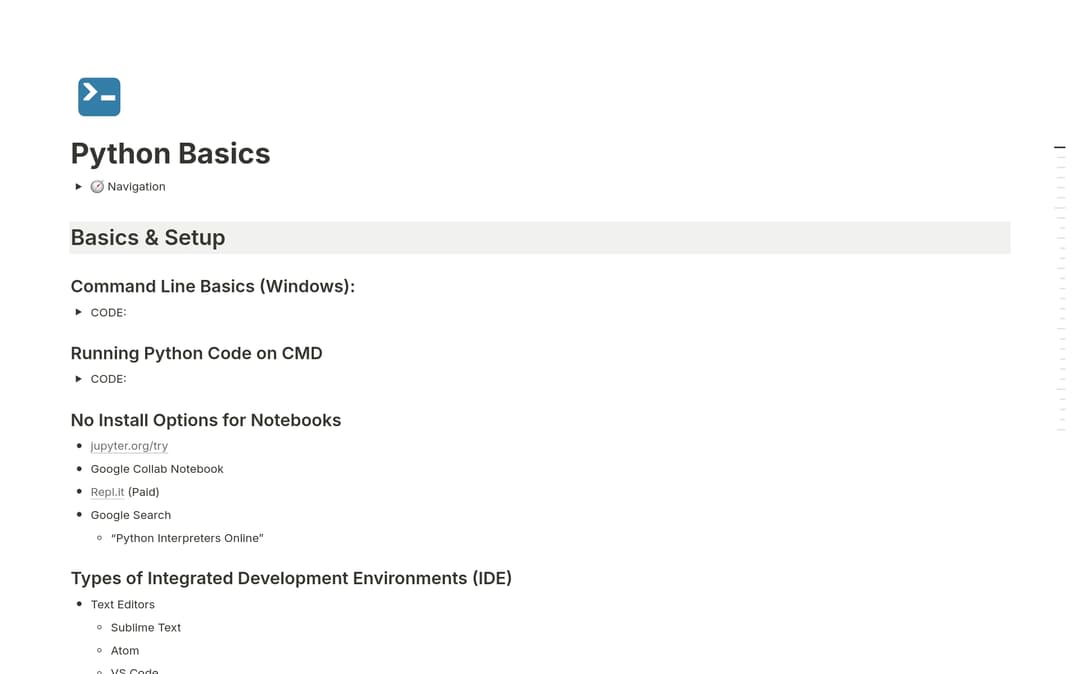The height and width of the screenshot is (674, 1080).
Task: Open the jupyter.org/try link
Action: coord(128,445)
